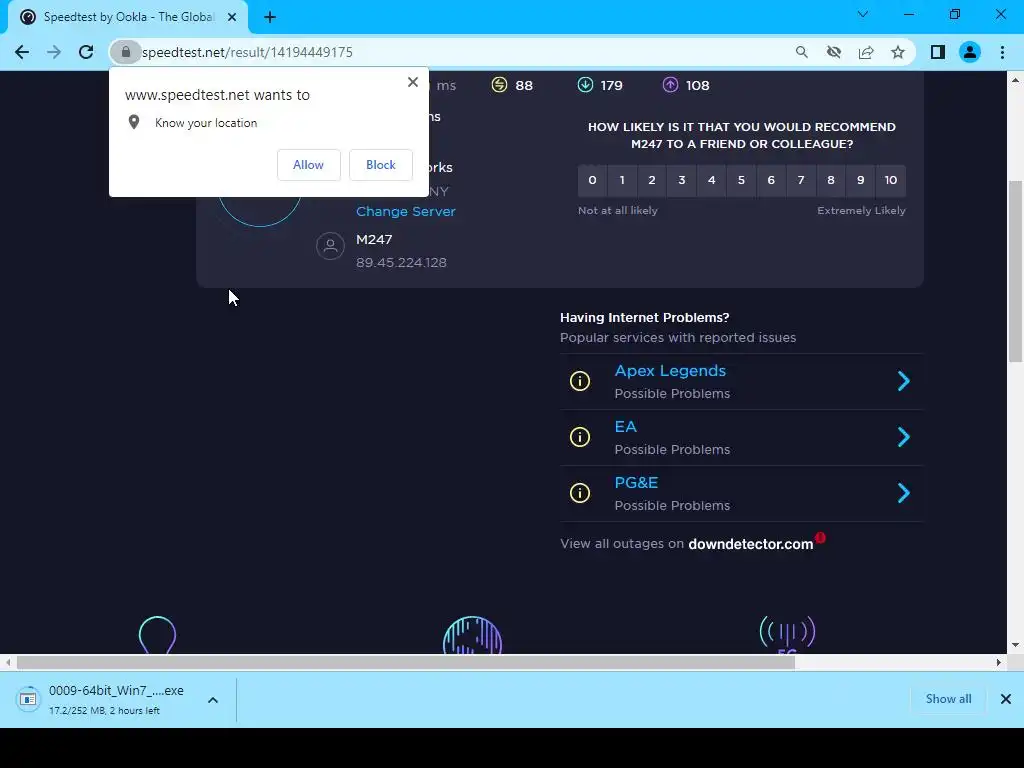Open PG&E possible problems link
This screenshot has width=1024, height=768.
click(x=636, y=483)
